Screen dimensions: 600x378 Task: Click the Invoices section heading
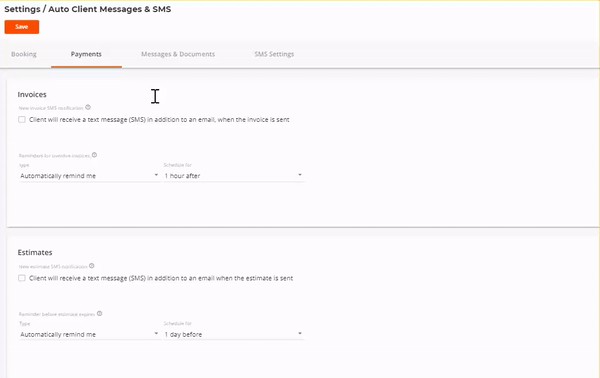pos(32,94)
